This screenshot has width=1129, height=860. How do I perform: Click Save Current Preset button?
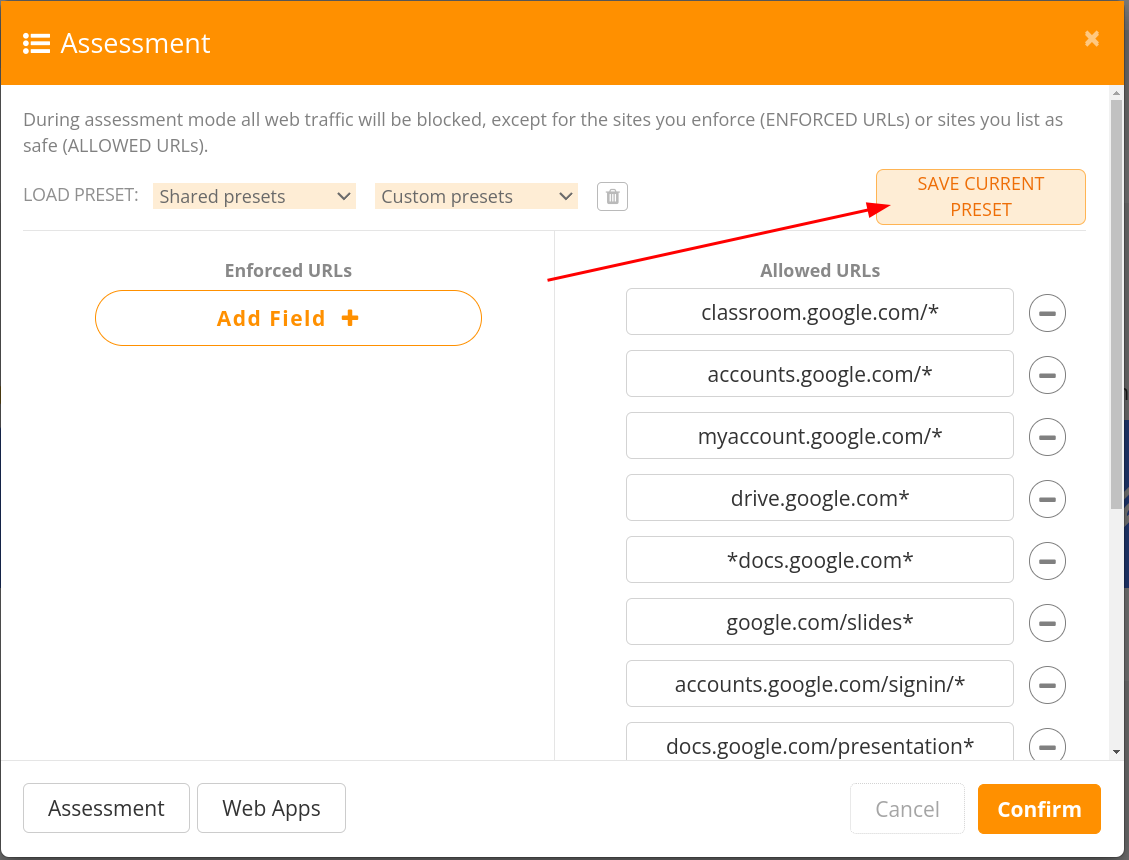pyautogui.click(x=981, y=197)
